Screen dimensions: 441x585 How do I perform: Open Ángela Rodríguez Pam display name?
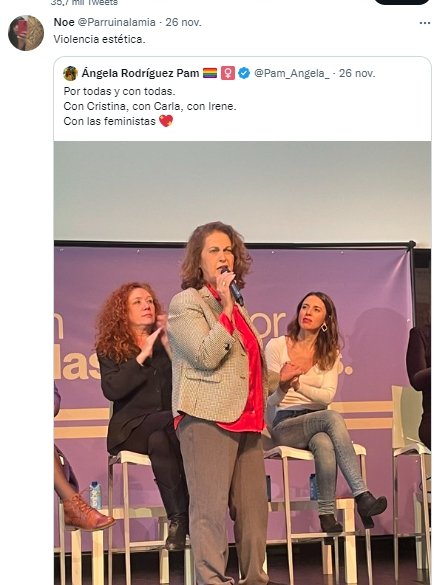tap(140, 73)
